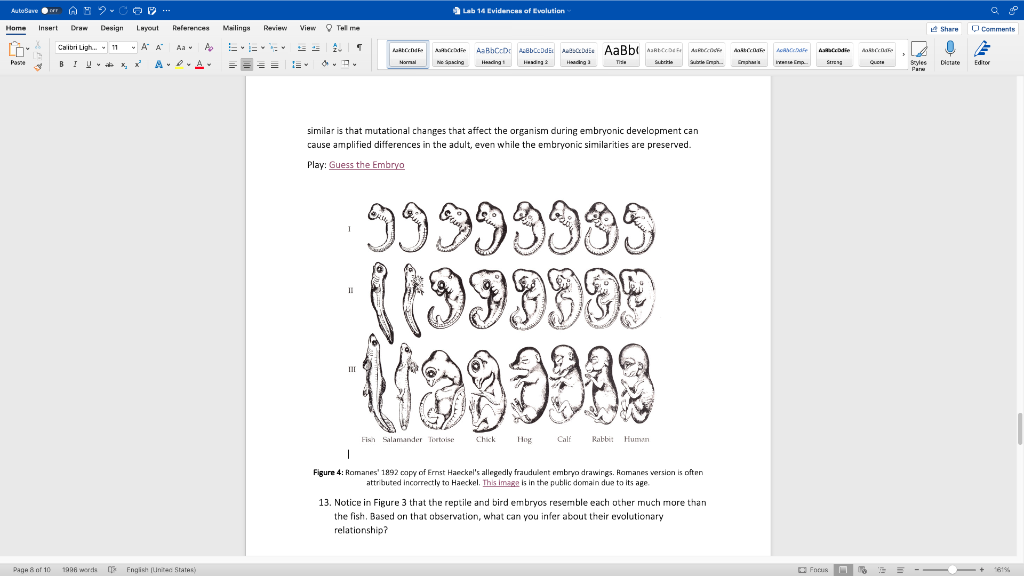Image resolution: width=1024 pixels, height=576 pixels.
Task: Click the Shading paint bucket icon
Action: coord(325,64)
